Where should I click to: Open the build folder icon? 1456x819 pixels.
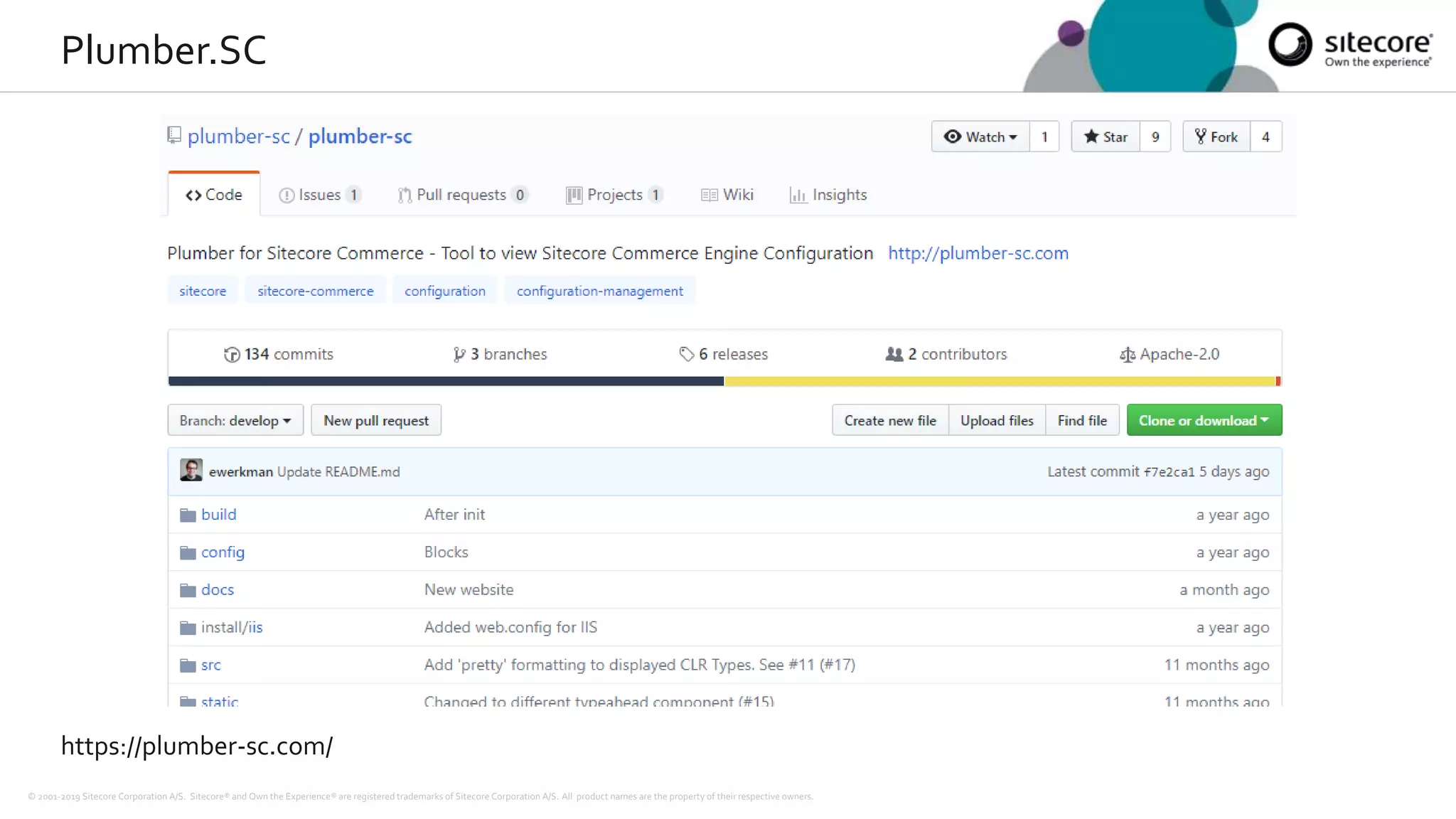click(x=188, y=515)
